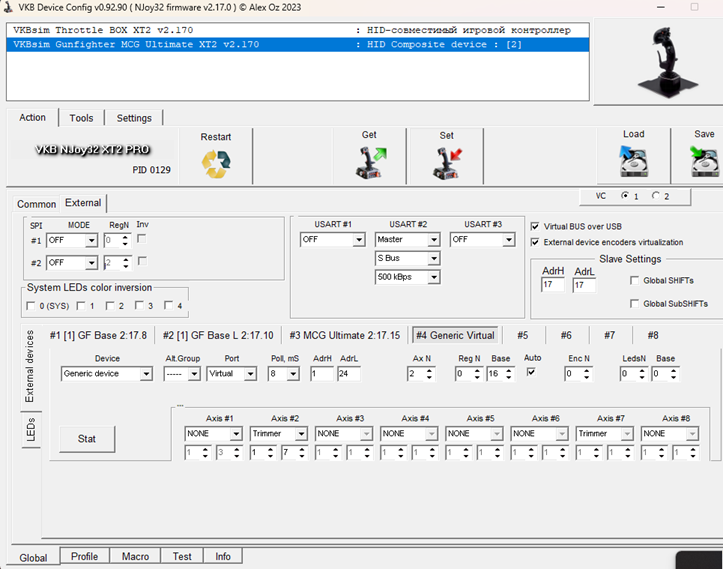Viewport: 723px width, 569px height.
Task: Open the Macro bottom tab
Action: click(x=135, y=556)
